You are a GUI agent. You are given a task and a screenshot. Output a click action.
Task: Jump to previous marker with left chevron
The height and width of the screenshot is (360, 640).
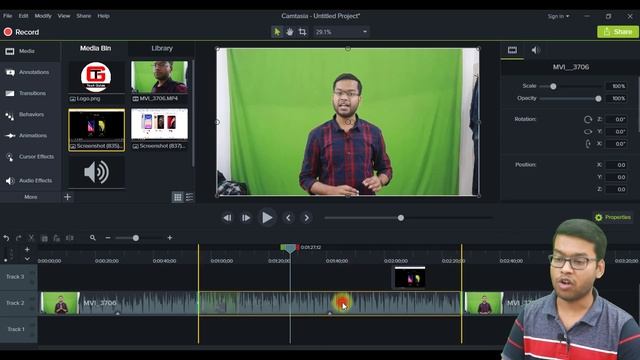(288, 218)
